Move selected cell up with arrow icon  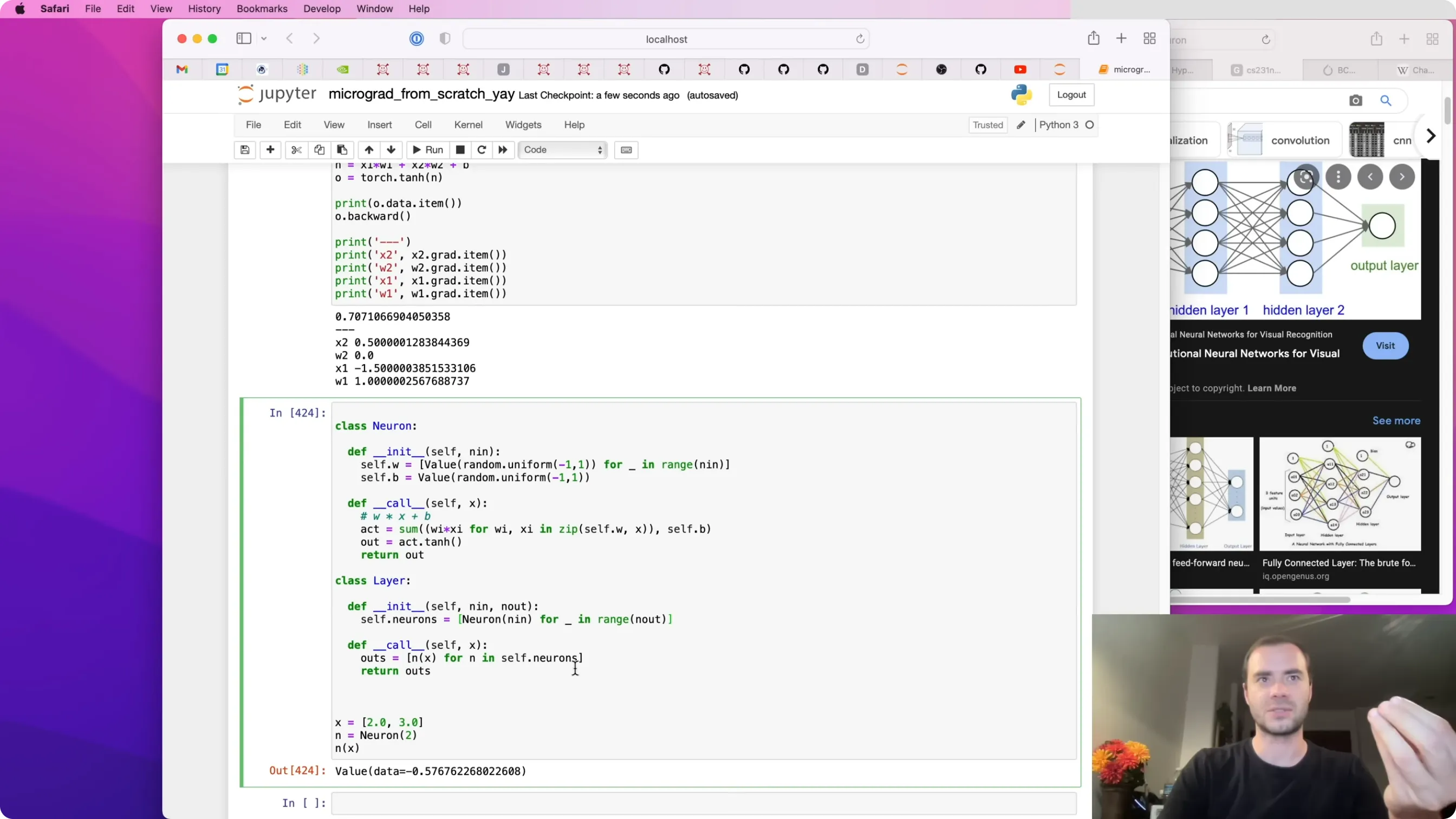(x=369, y=150)
